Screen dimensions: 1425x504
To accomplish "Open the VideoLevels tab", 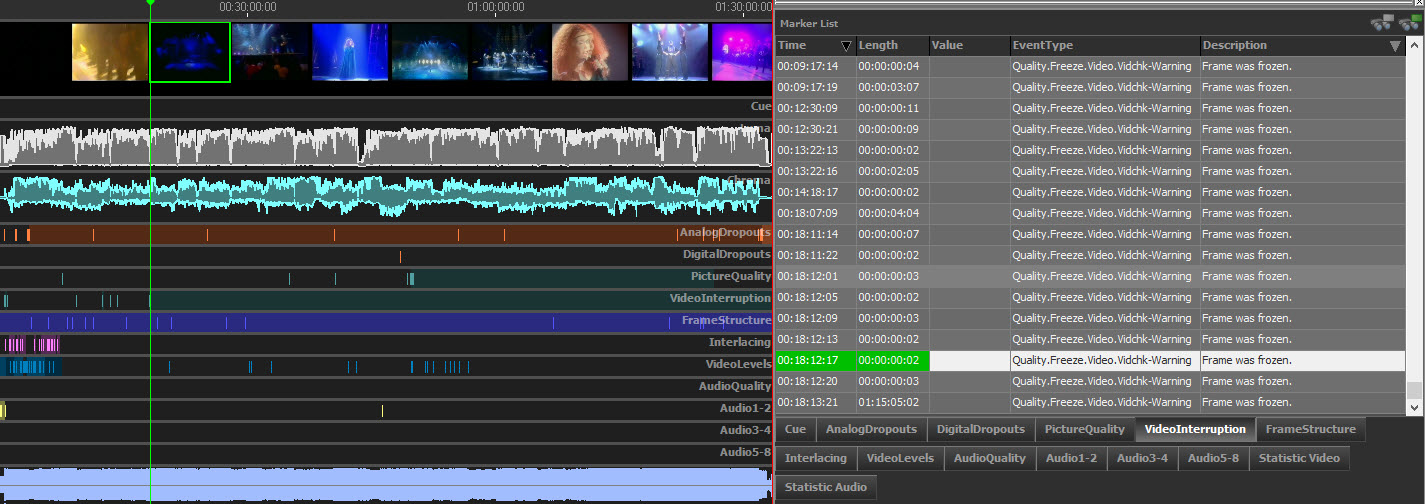I will (x=900, y=459).
